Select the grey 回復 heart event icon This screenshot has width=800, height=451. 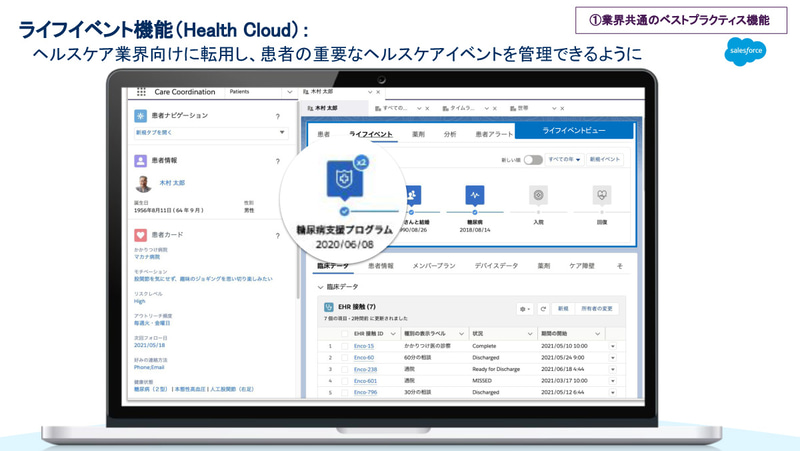(x=602, y=194)
